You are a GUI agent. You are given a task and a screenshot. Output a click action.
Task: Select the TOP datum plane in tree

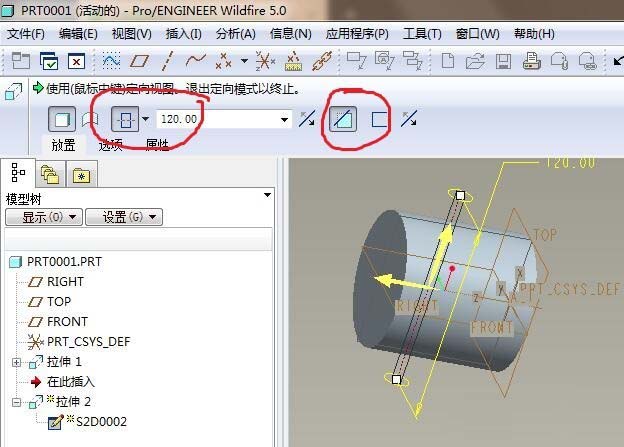[x=49, y=302]
